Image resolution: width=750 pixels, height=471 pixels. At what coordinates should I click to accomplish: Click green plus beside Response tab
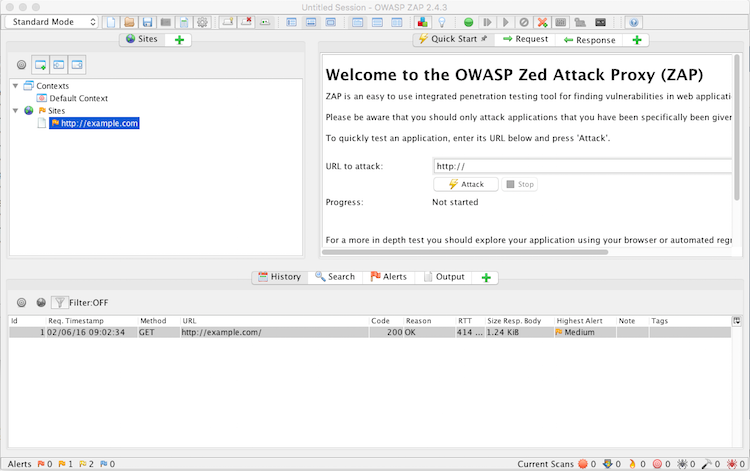(637, 40)
